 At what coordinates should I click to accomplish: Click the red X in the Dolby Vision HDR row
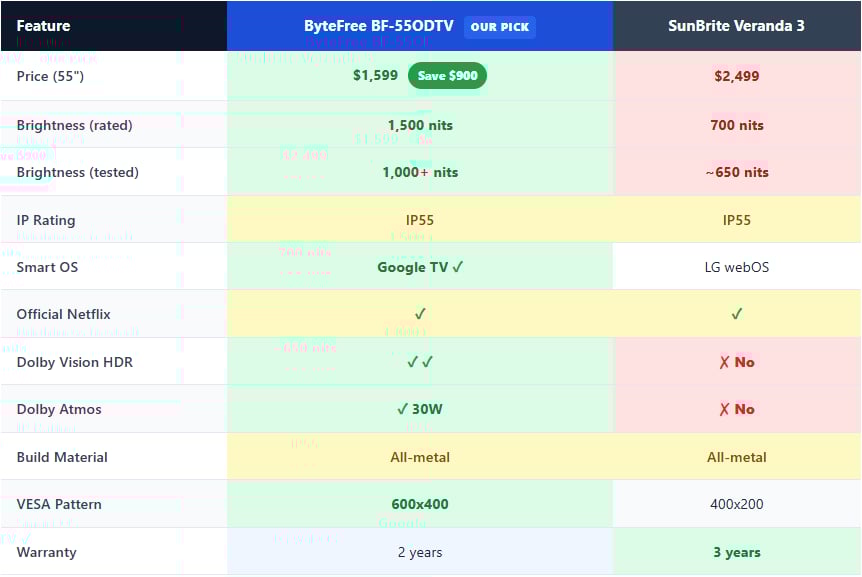point(724,362)
